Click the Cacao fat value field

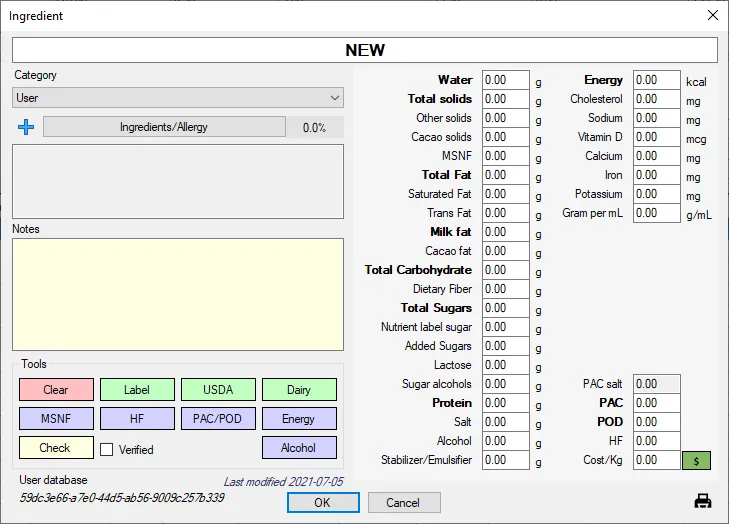505,251
